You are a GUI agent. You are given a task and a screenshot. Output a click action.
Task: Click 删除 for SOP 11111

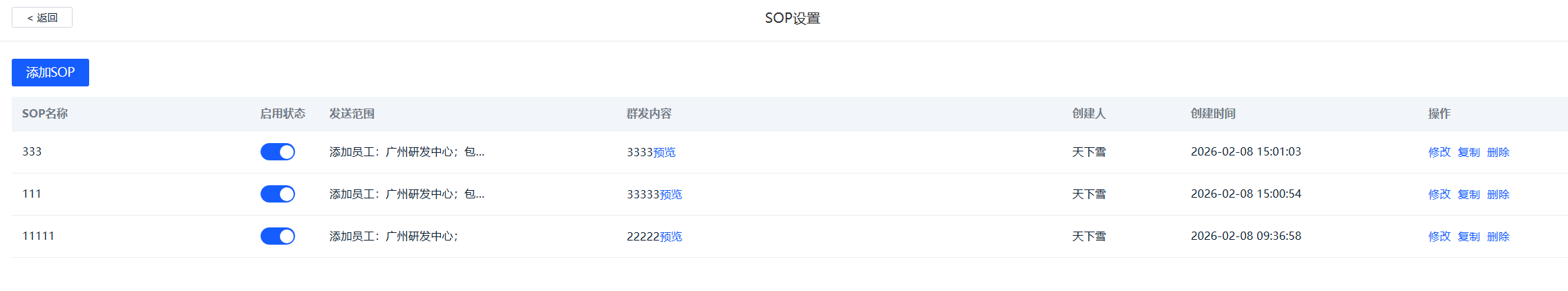1498,237
